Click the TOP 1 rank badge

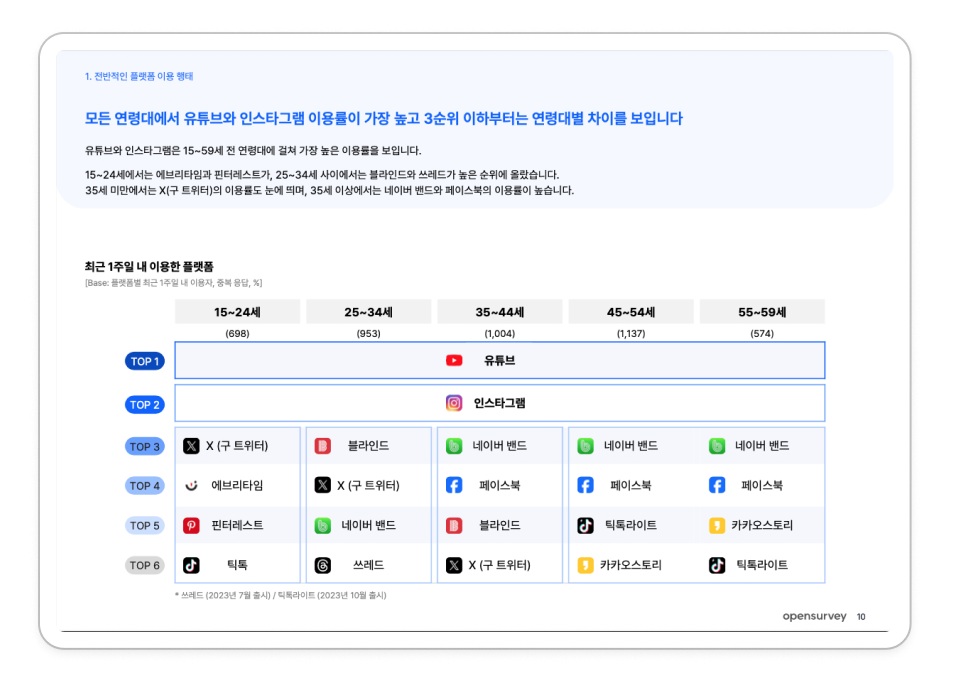click(x=145, y=362)
